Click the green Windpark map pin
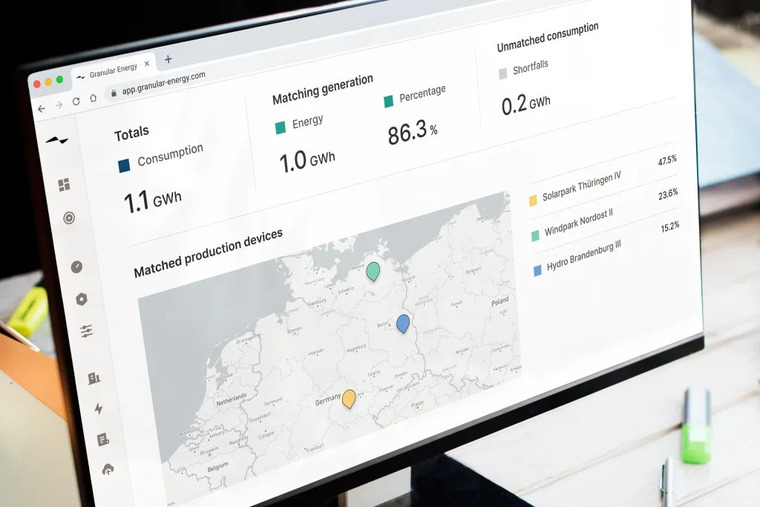Image resolution: width=760 pixels, height=507 pixels. [373, 271]
